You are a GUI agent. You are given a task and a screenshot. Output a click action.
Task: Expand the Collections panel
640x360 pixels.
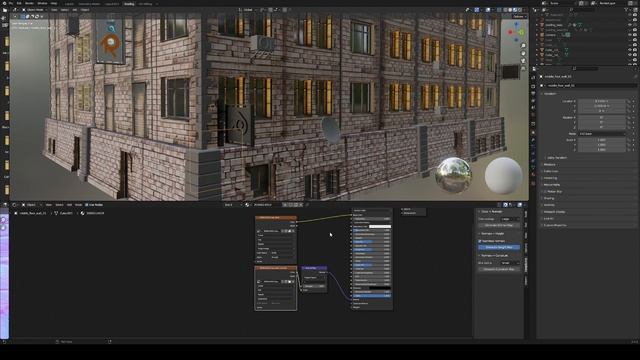pos(551,171)
